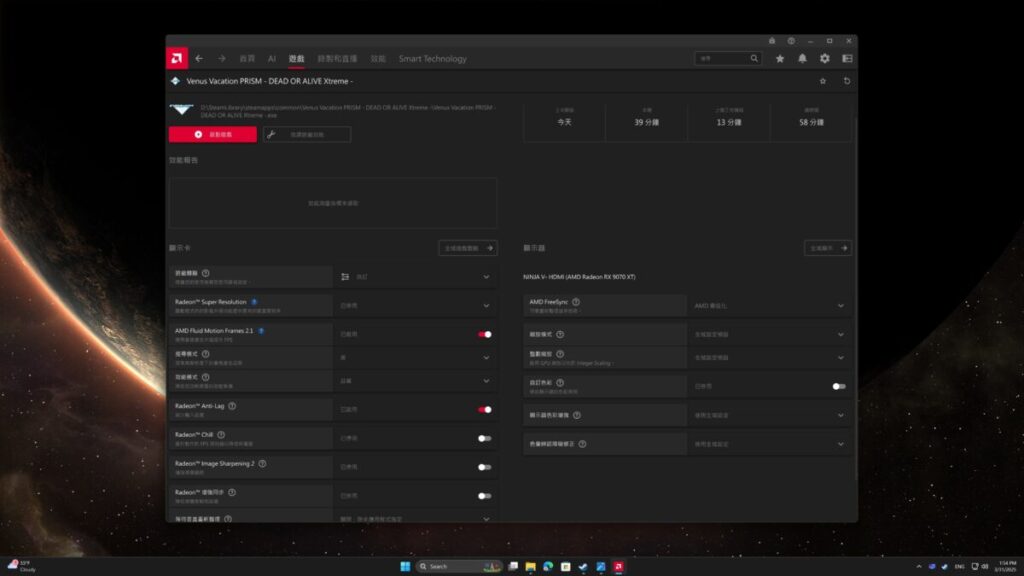Open the bug report tool icon

(x=772, y=40)
